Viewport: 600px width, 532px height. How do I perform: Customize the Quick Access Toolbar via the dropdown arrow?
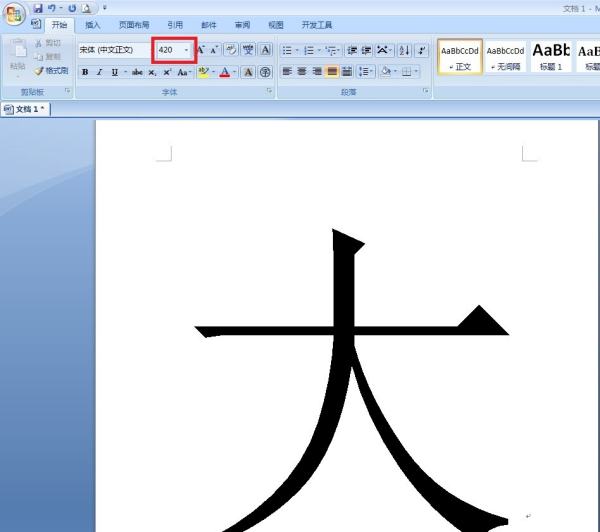(x=104, y=8)
